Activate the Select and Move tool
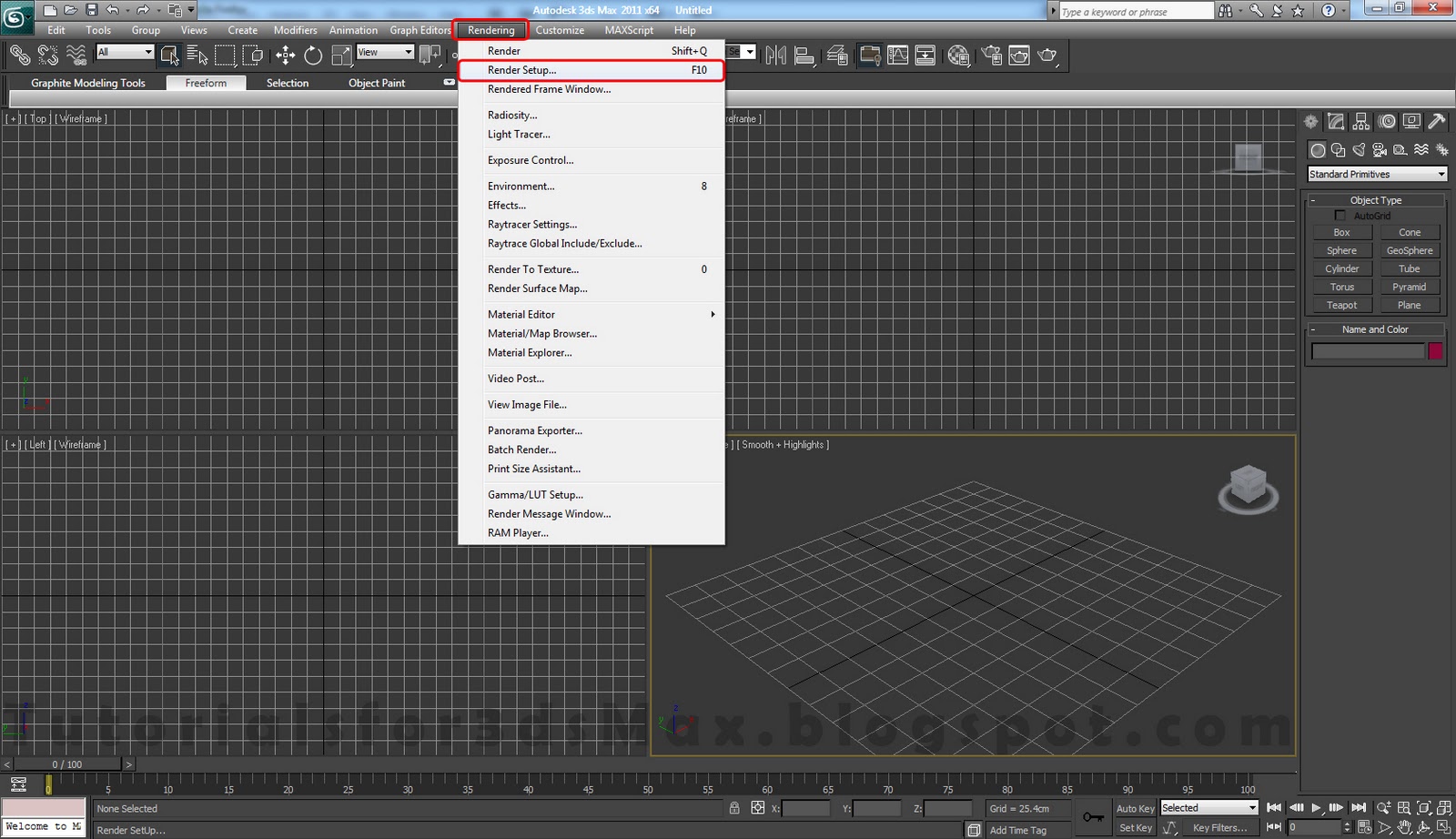Viewport: 1456px width, 839px height. pos(286,56)
